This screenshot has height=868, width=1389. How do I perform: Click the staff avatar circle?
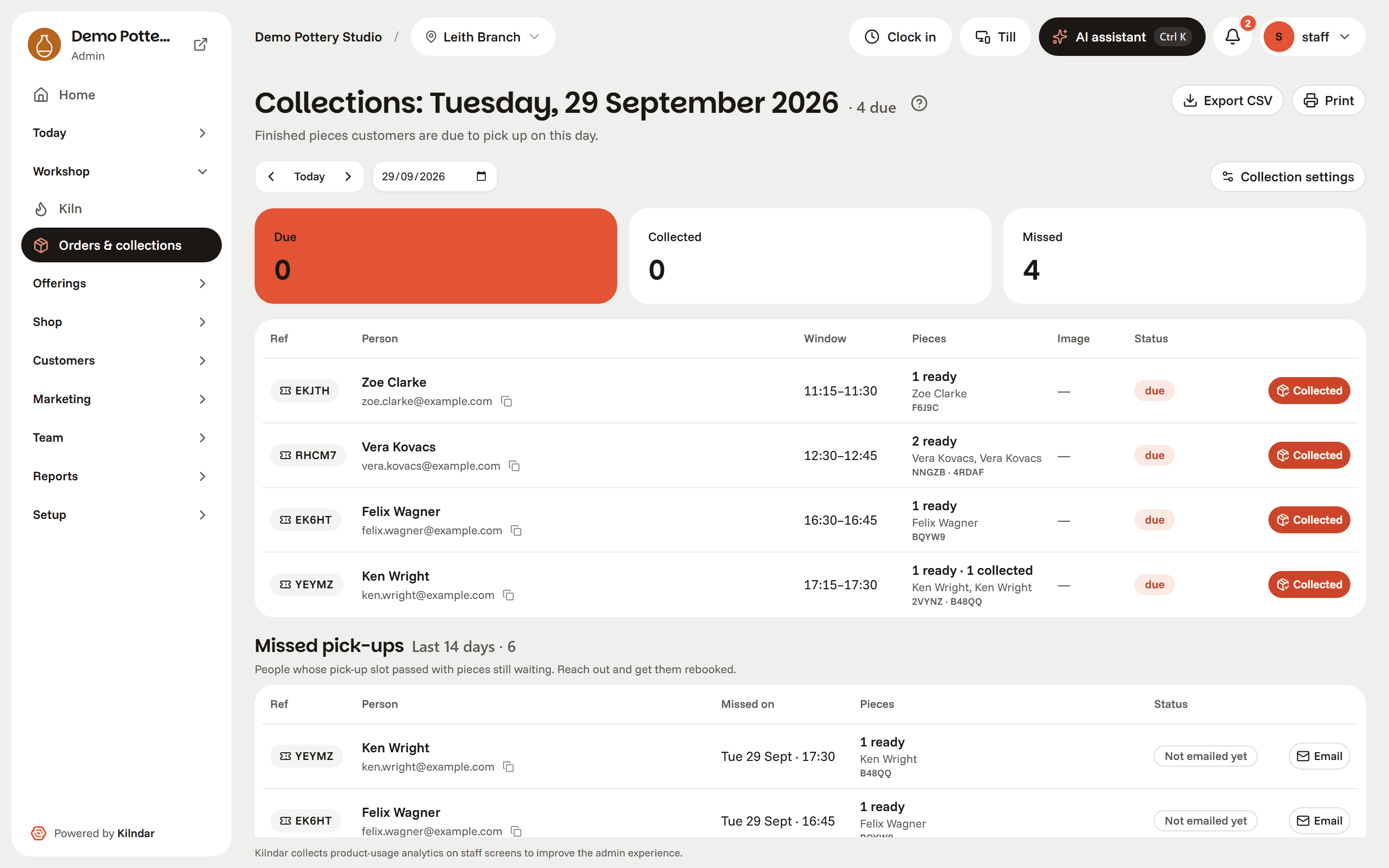(x=1278, y=37)
